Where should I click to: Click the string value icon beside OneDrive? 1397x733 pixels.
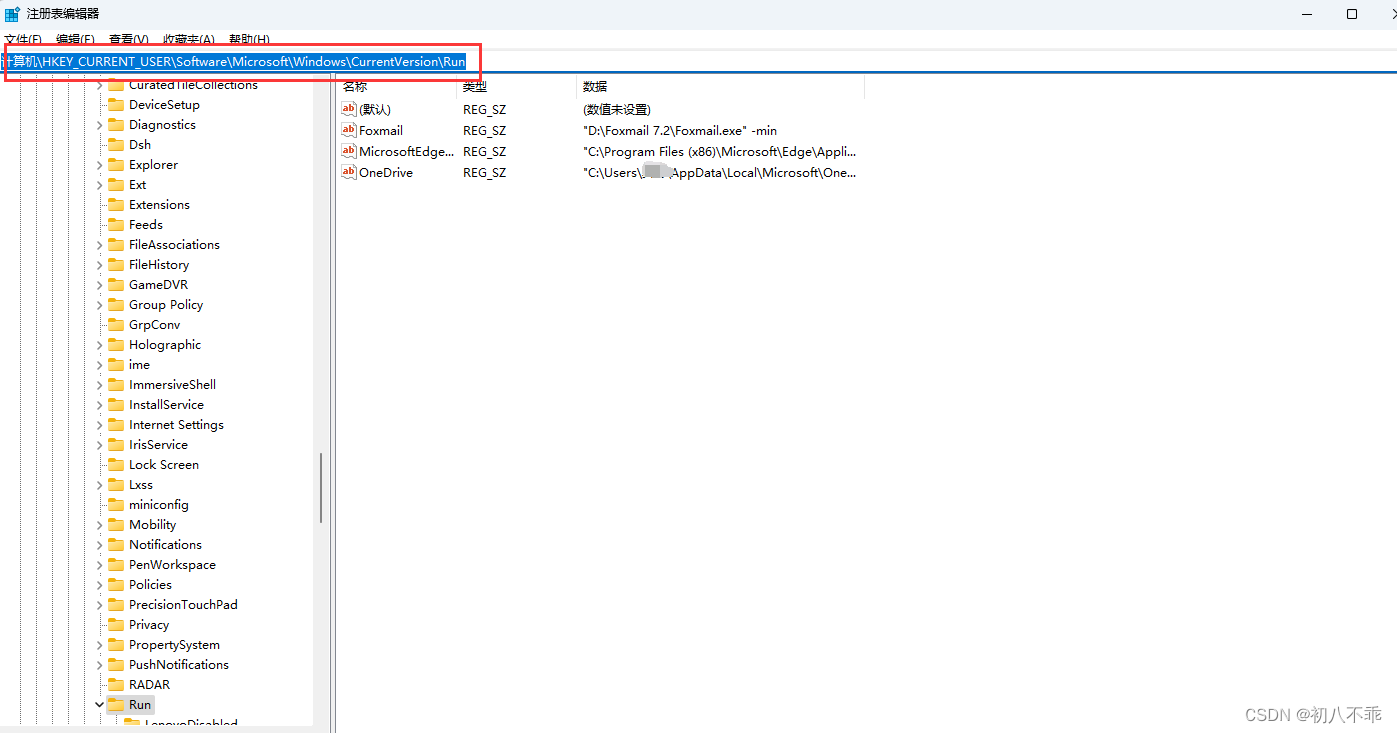click(x=349, y=172)
